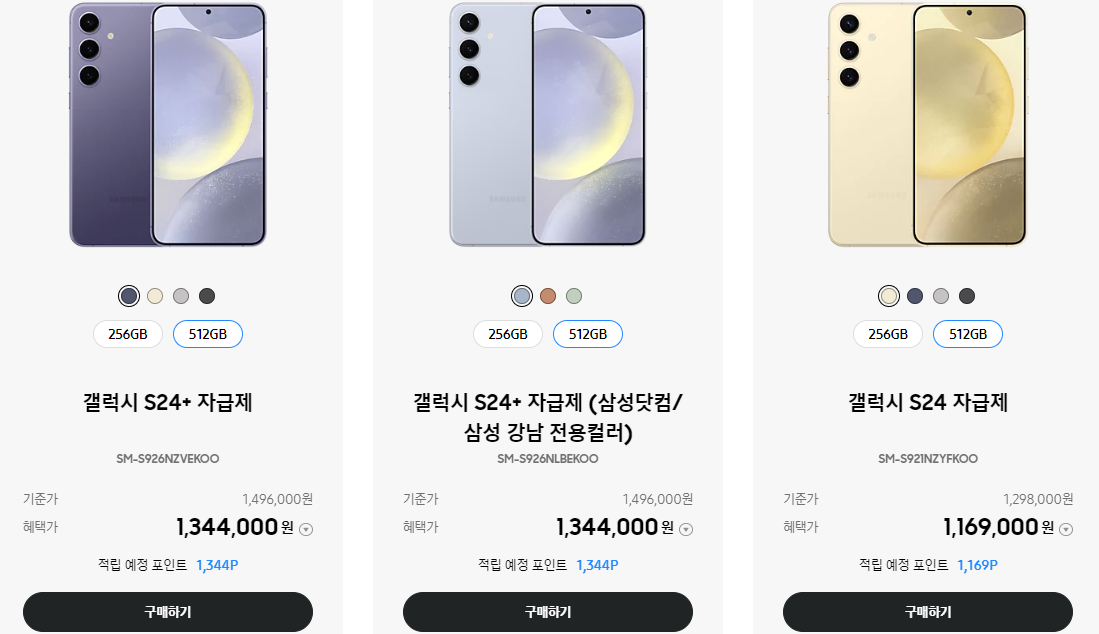
Task: Choose 256GB storage for the violet S24+
Action: [128, 334]
